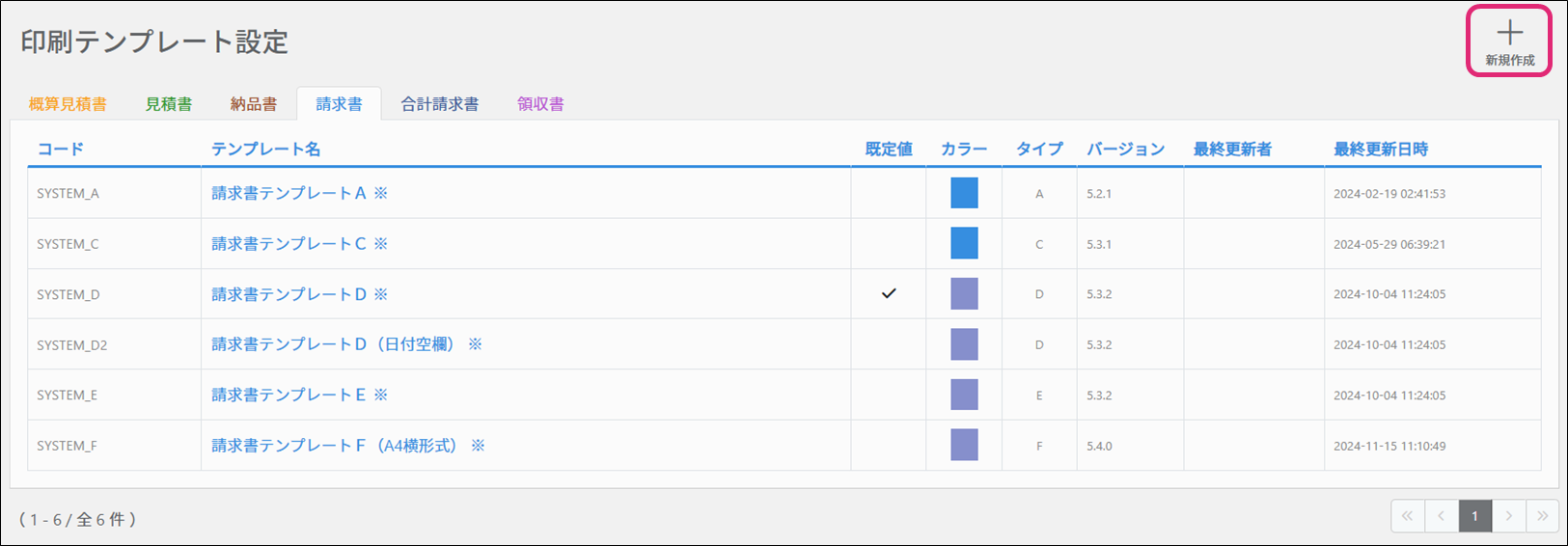1568x546 pixels.
Task: Go to next page arrow in pagination
Action: (x=1509, y=516)
